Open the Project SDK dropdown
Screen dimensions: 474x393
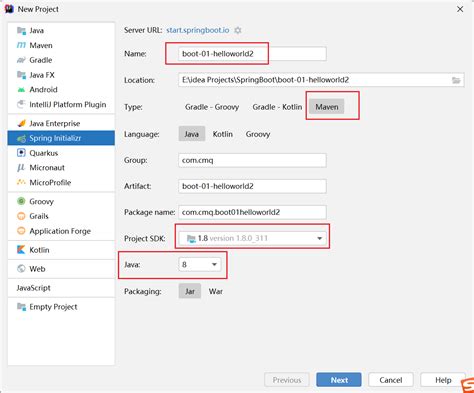(x=252, y=238)
